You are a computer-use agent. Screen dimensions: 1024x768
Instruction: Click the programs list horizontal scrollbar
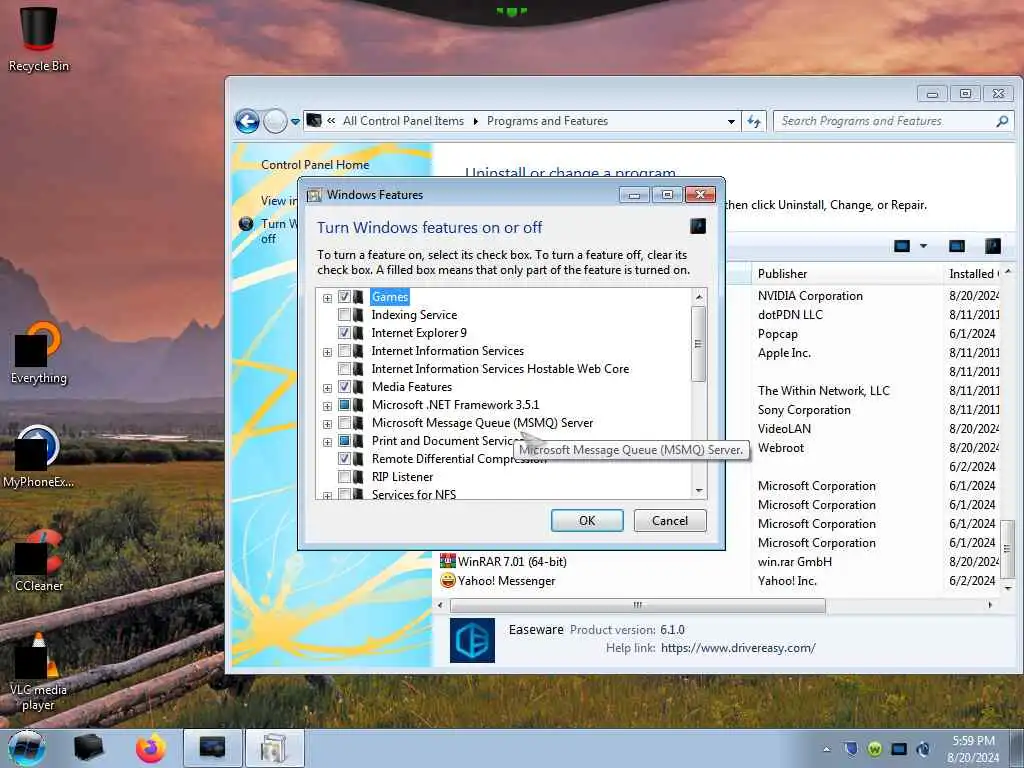pos(637,605)
